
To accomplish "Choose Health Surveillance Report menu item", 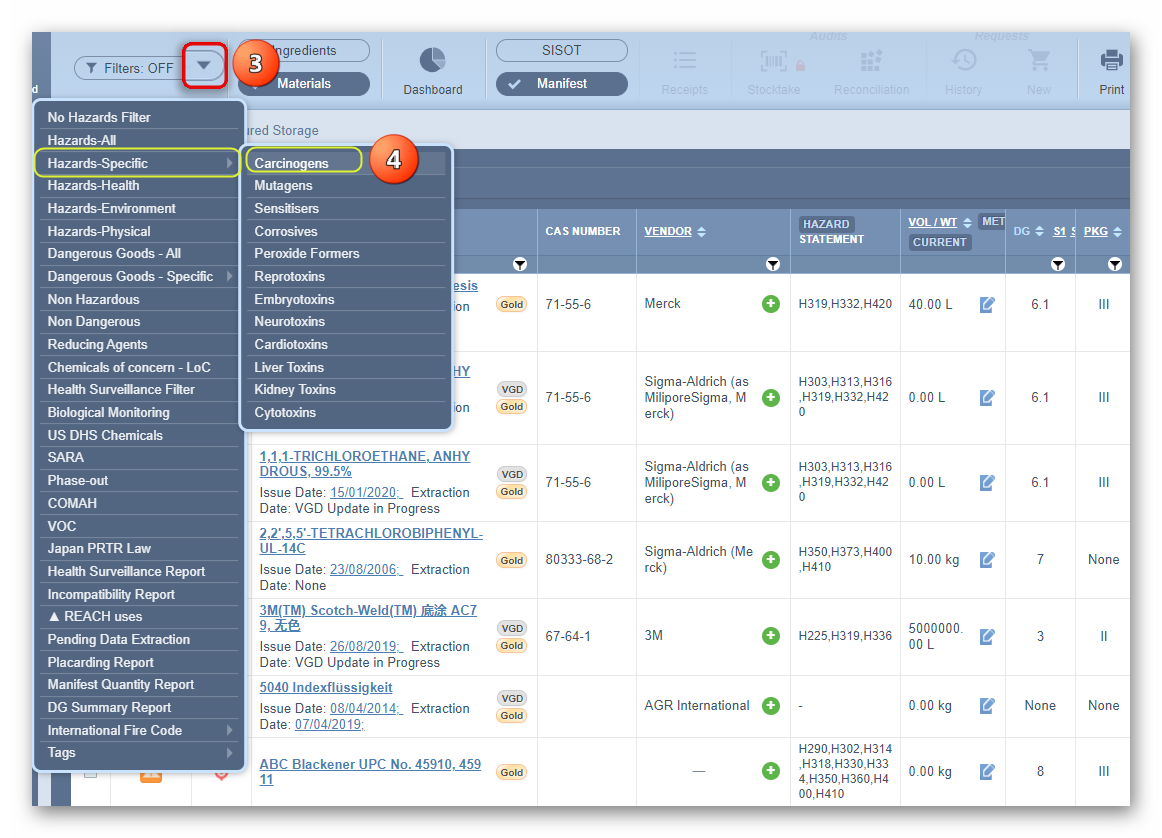I will coord(126,572).
